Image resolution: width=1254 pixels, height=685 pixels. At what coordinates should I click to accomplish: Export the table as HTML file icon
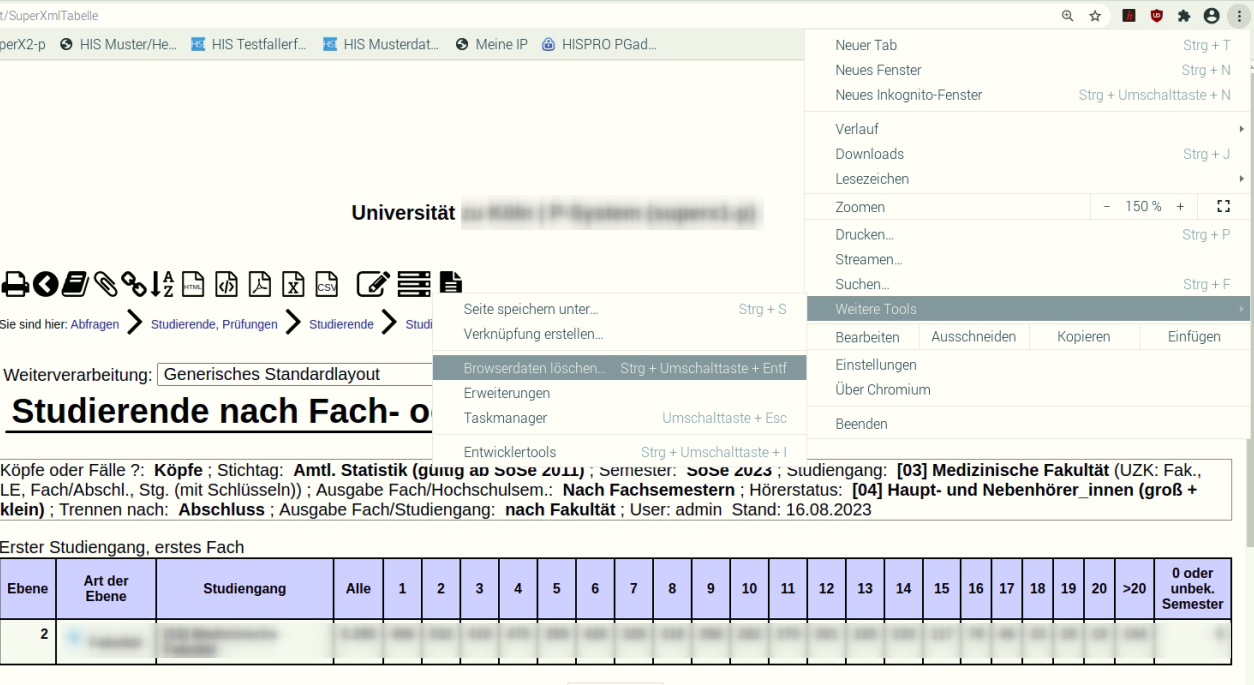193,285
